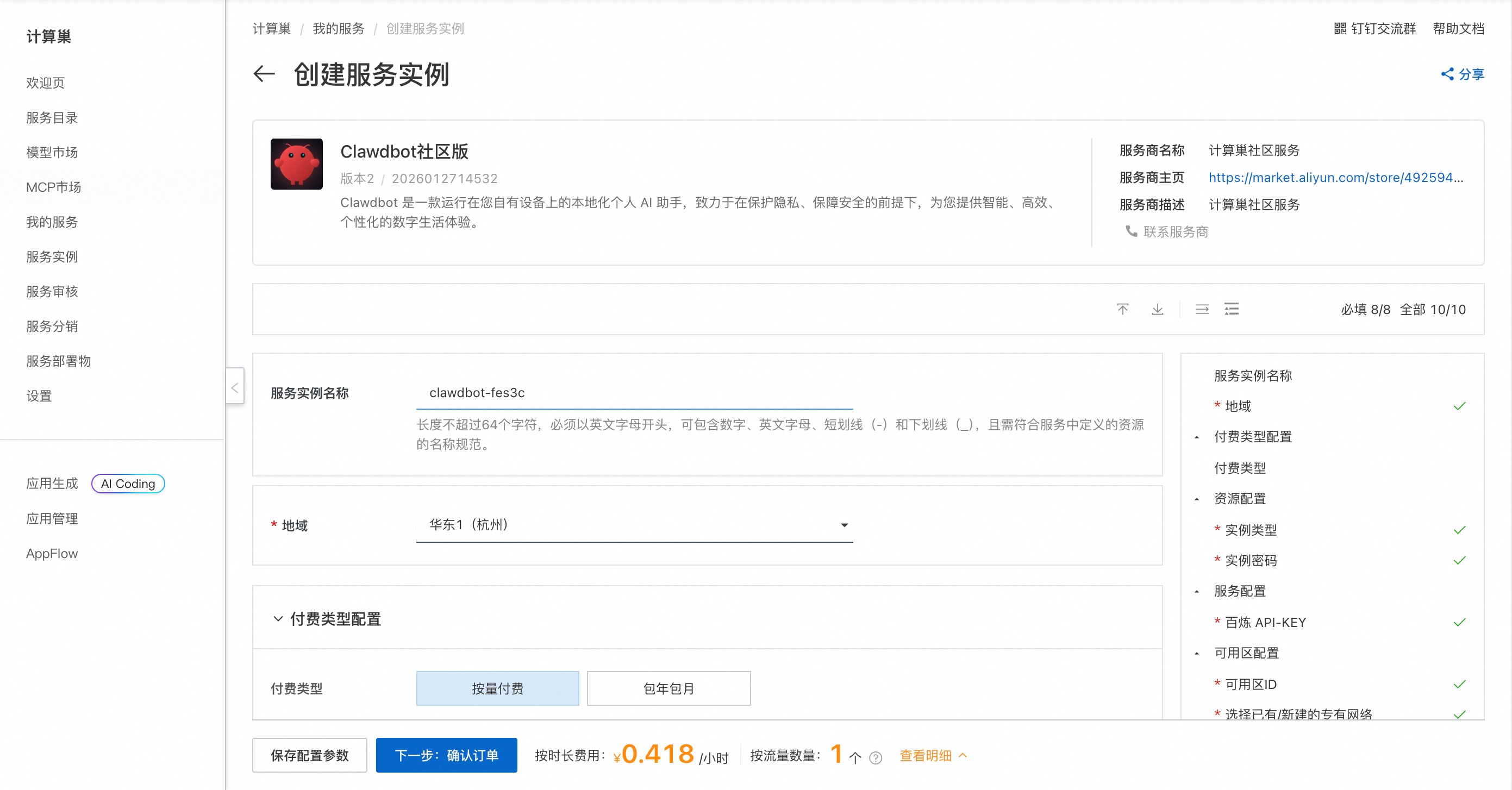
Task: Collapse the left sidebar with the arrow handle
Action: coord(235,387)
